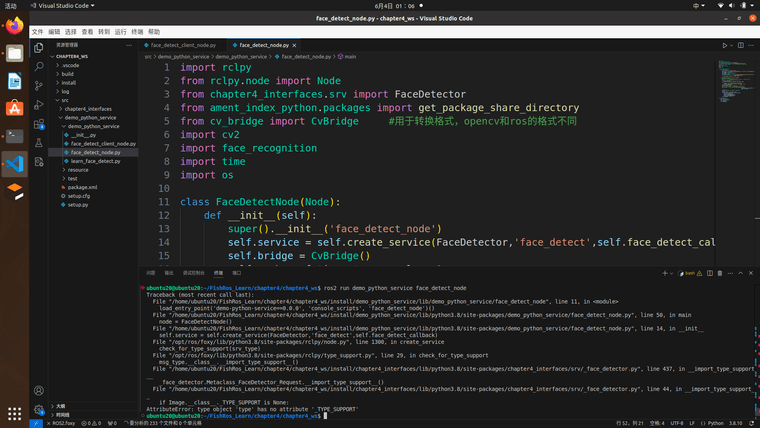Open the Manage settings gear

[39, 410]
